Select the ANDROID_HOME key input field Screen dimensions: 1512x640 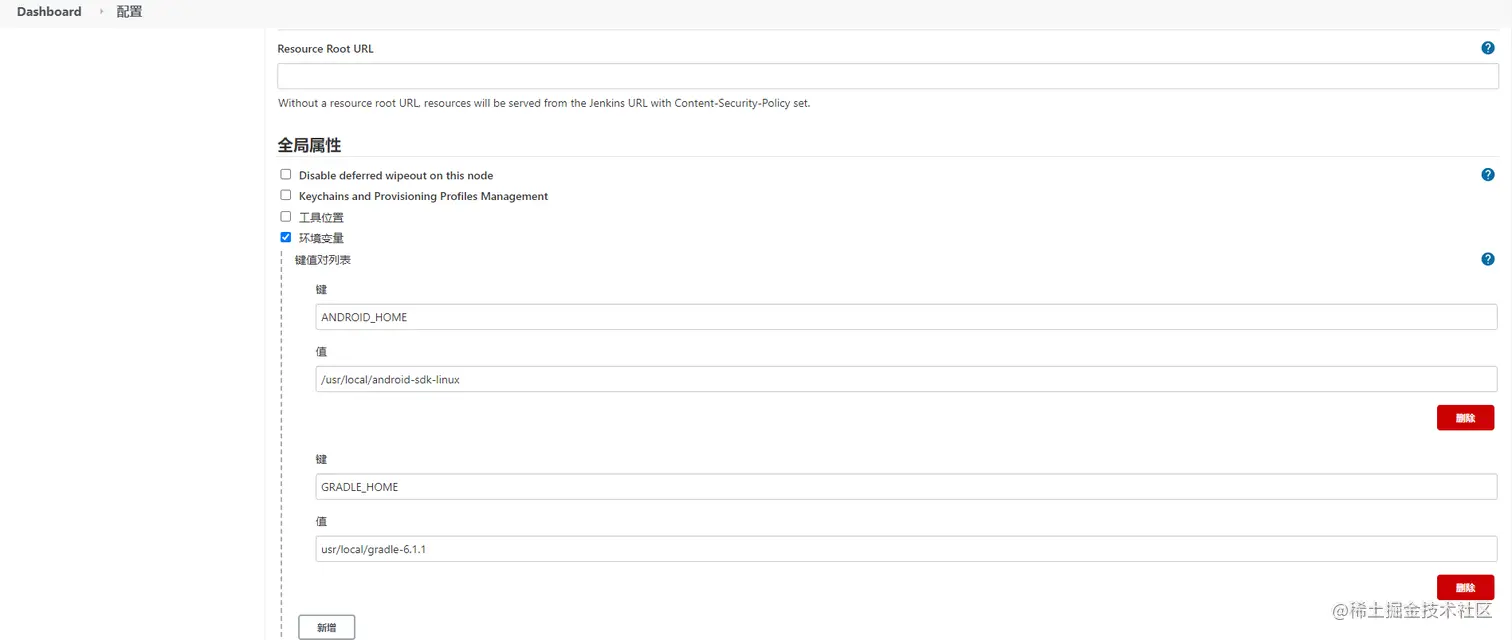pyautogui.click(x=905, y=317)
